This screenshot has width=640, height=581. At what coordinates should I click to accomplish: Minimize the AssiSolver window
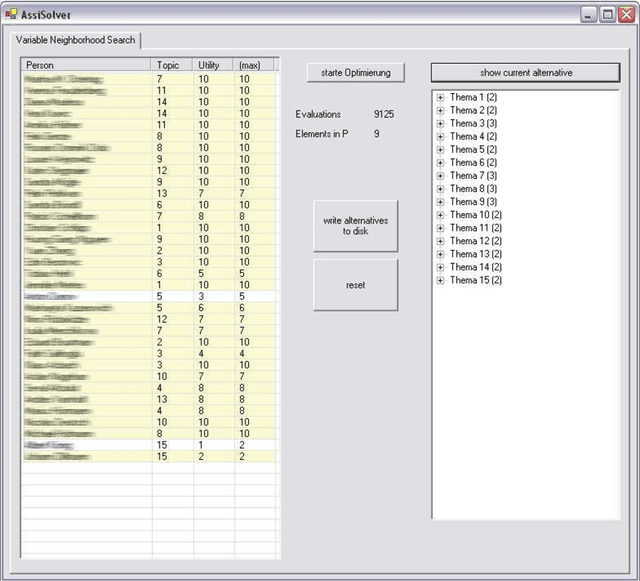pos(589,15)
